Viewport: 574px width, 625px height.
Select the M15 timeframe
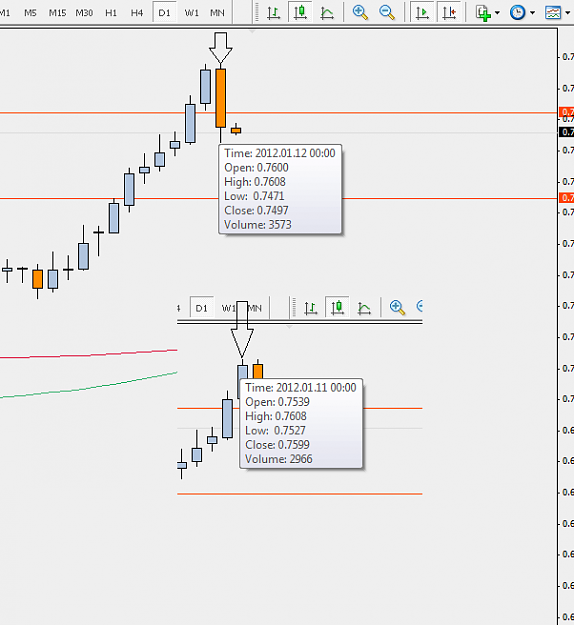57,13
